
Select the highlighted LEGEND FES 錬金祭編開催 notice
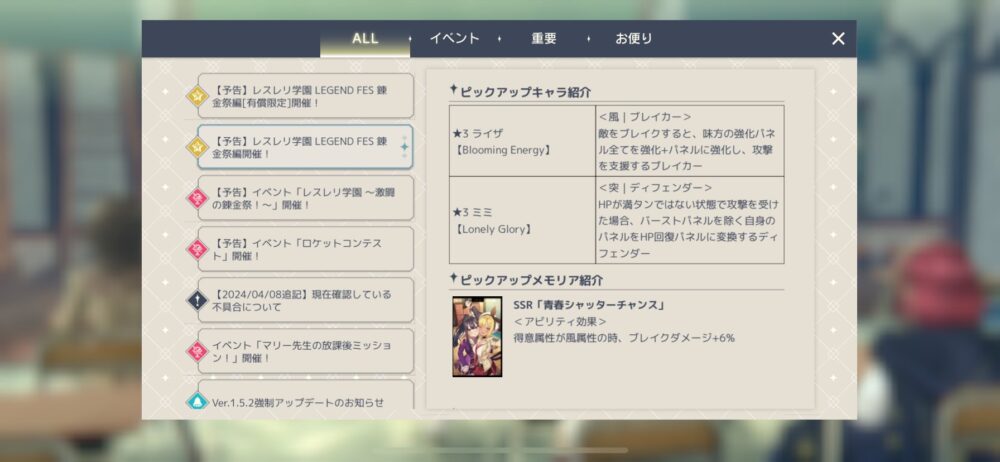(x=305, y=147)
